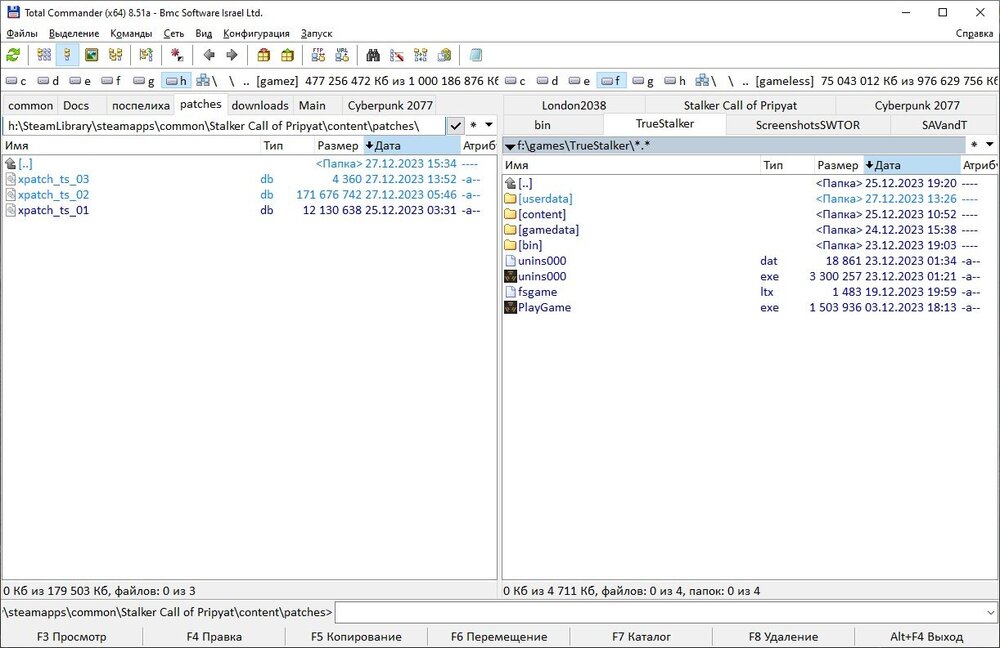Viewport: 1000px width, 648px height.
Task: Toggle thumbnails view mode in toolbar
Action: pos(91,55)
